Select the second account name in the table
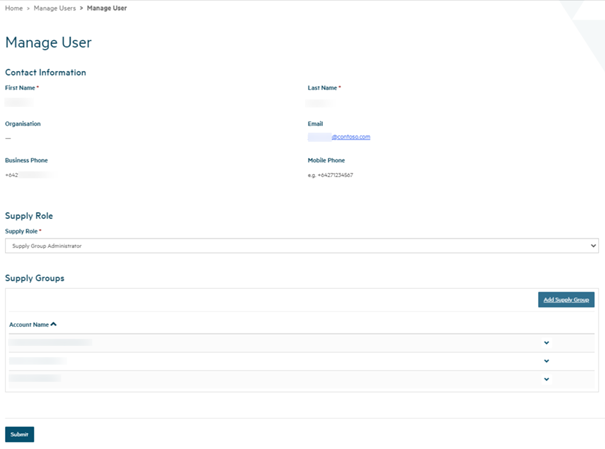605x449 pixels. [x=38, y=361]
